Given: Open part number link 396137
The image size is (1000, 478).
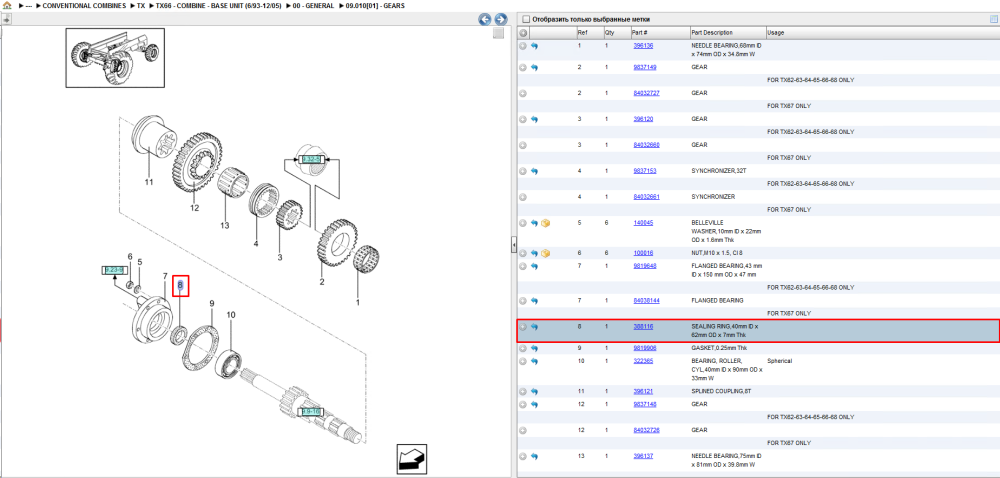Looking at the screenshot, I should [643, 456].
